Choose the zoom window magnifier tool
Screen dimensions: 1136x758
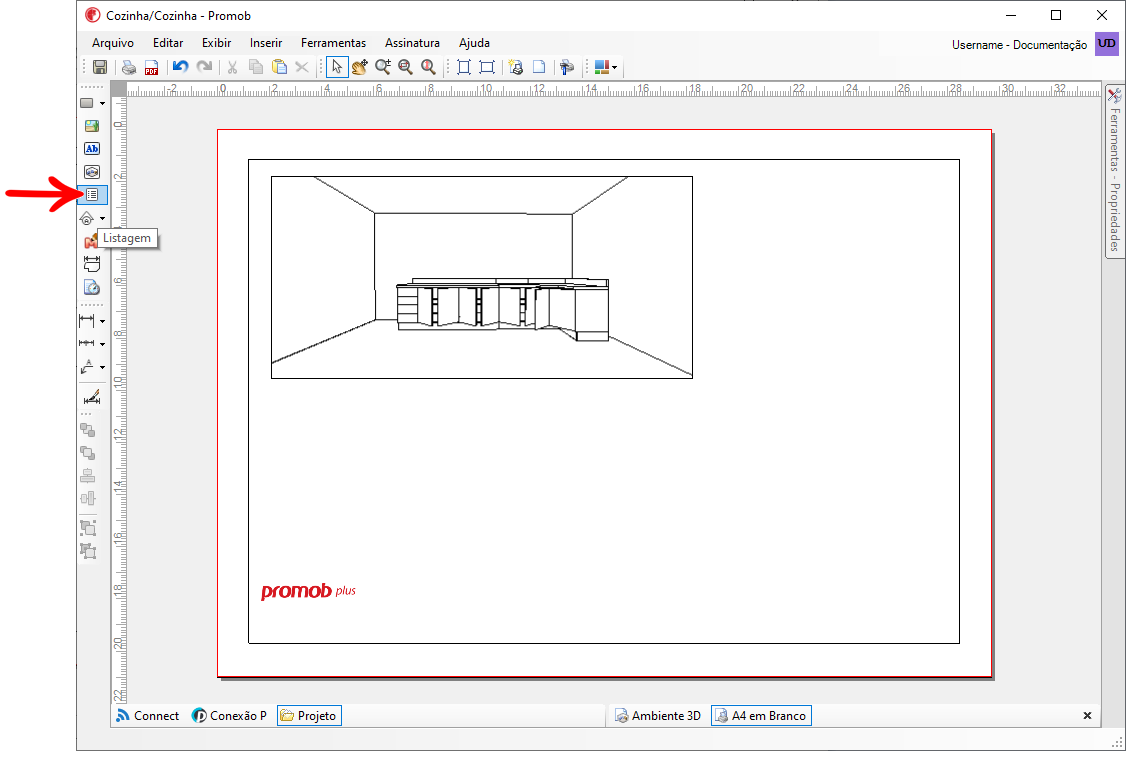pos(406,67)
